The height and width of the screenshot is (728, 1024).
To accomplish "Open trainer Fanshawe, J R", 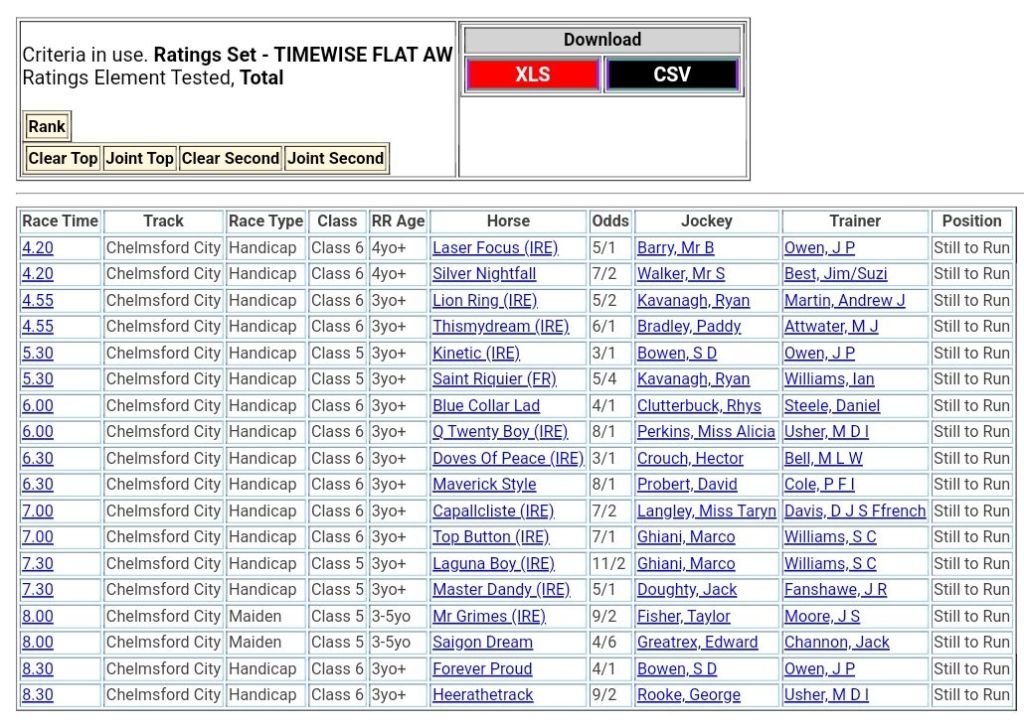I will click(835, 590).
